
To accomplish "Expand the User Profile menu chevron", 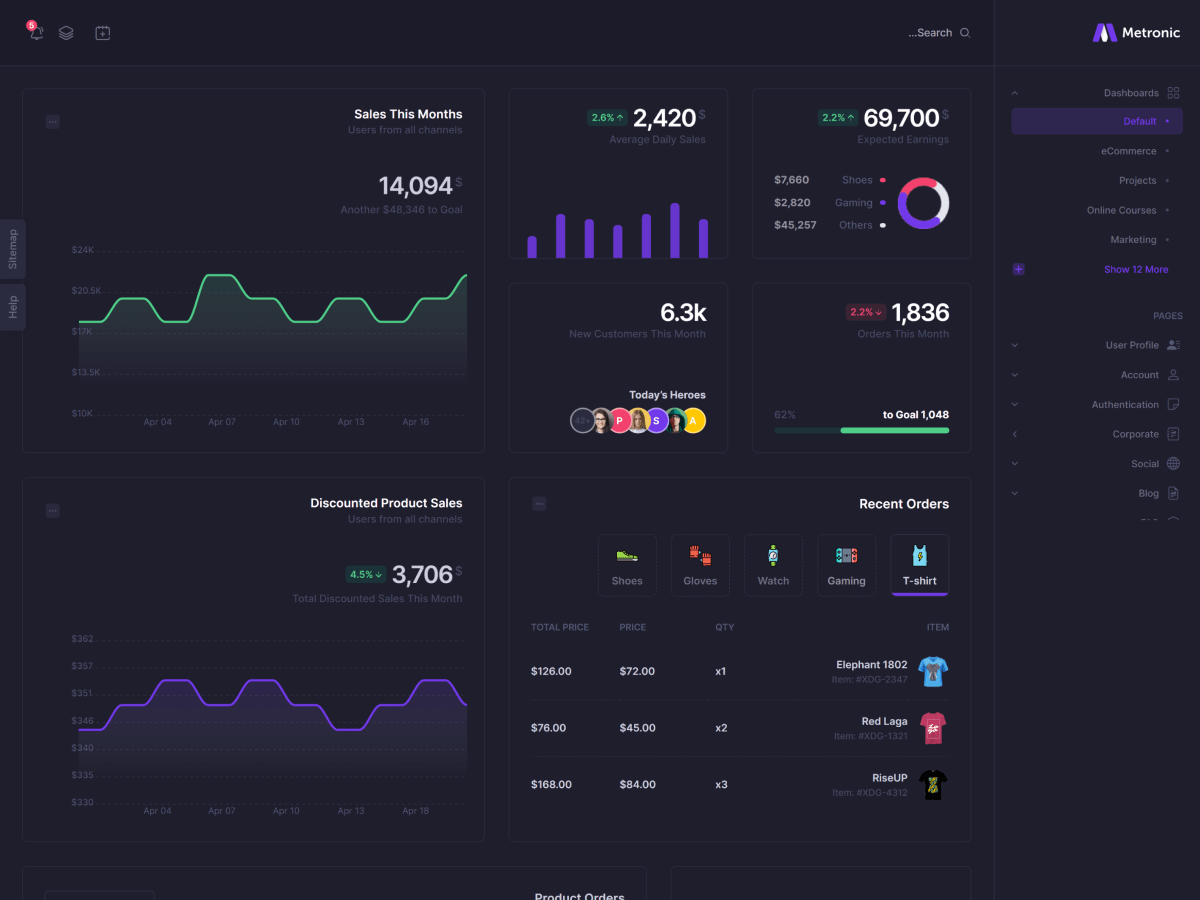I will tap(1015, 345).
